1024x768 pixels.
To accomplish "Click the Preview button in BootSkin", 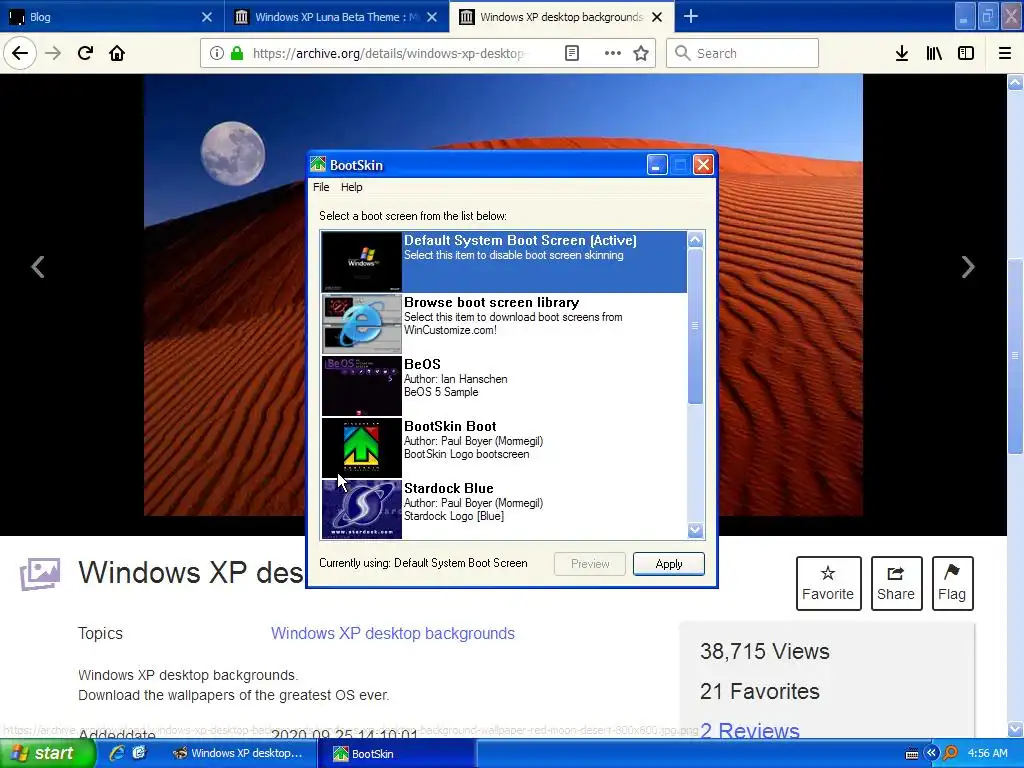I will (590, 564).
